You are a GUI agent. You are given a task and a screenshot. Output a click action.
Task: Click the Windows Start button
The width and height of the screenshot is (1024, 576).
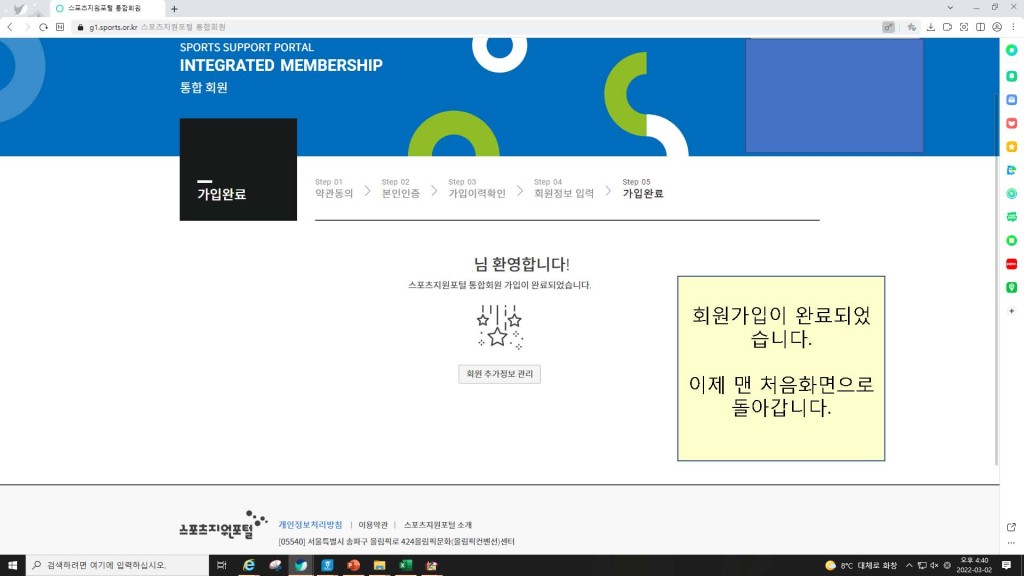(12, 565)
